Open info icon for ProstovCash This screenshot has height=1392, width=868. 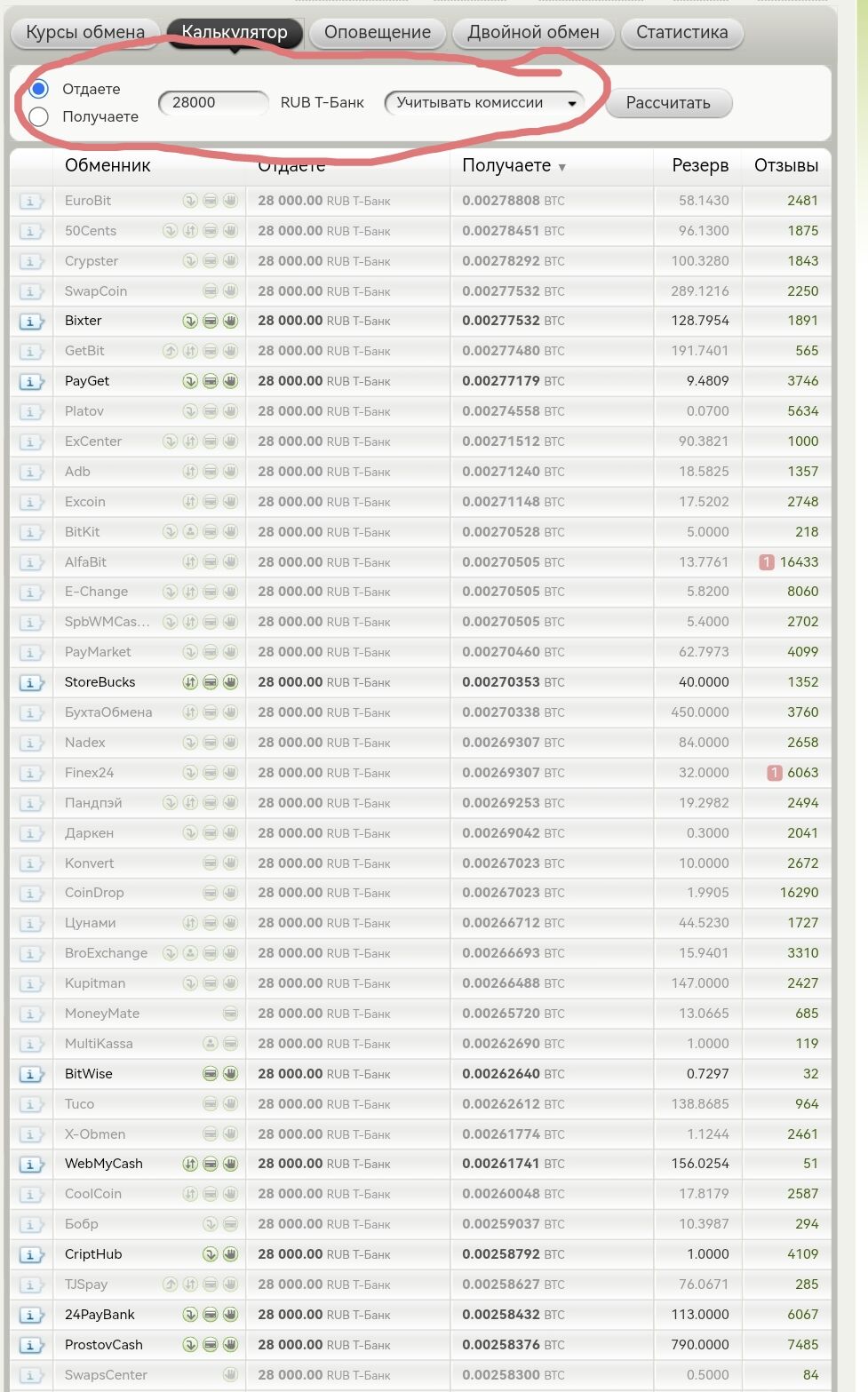pos(30,1346)
